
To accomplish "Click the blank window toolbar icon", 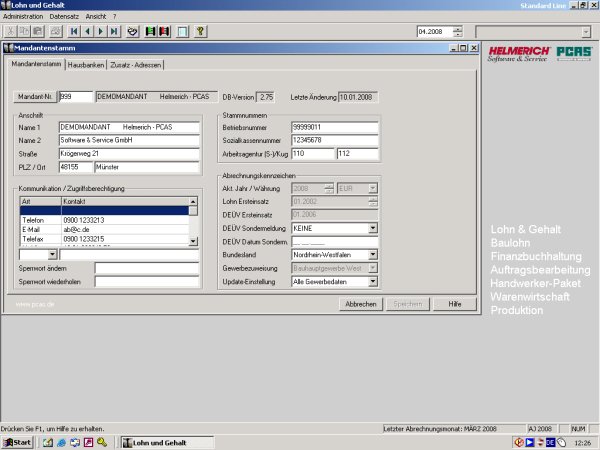I will (x=183, y=31).
